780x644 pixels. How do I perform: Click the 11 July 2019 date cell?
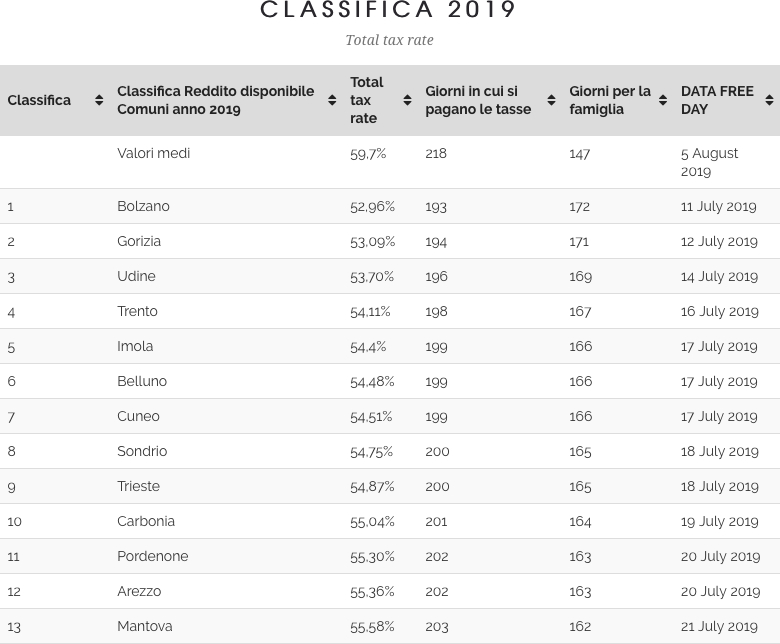(x=718, y=206)
